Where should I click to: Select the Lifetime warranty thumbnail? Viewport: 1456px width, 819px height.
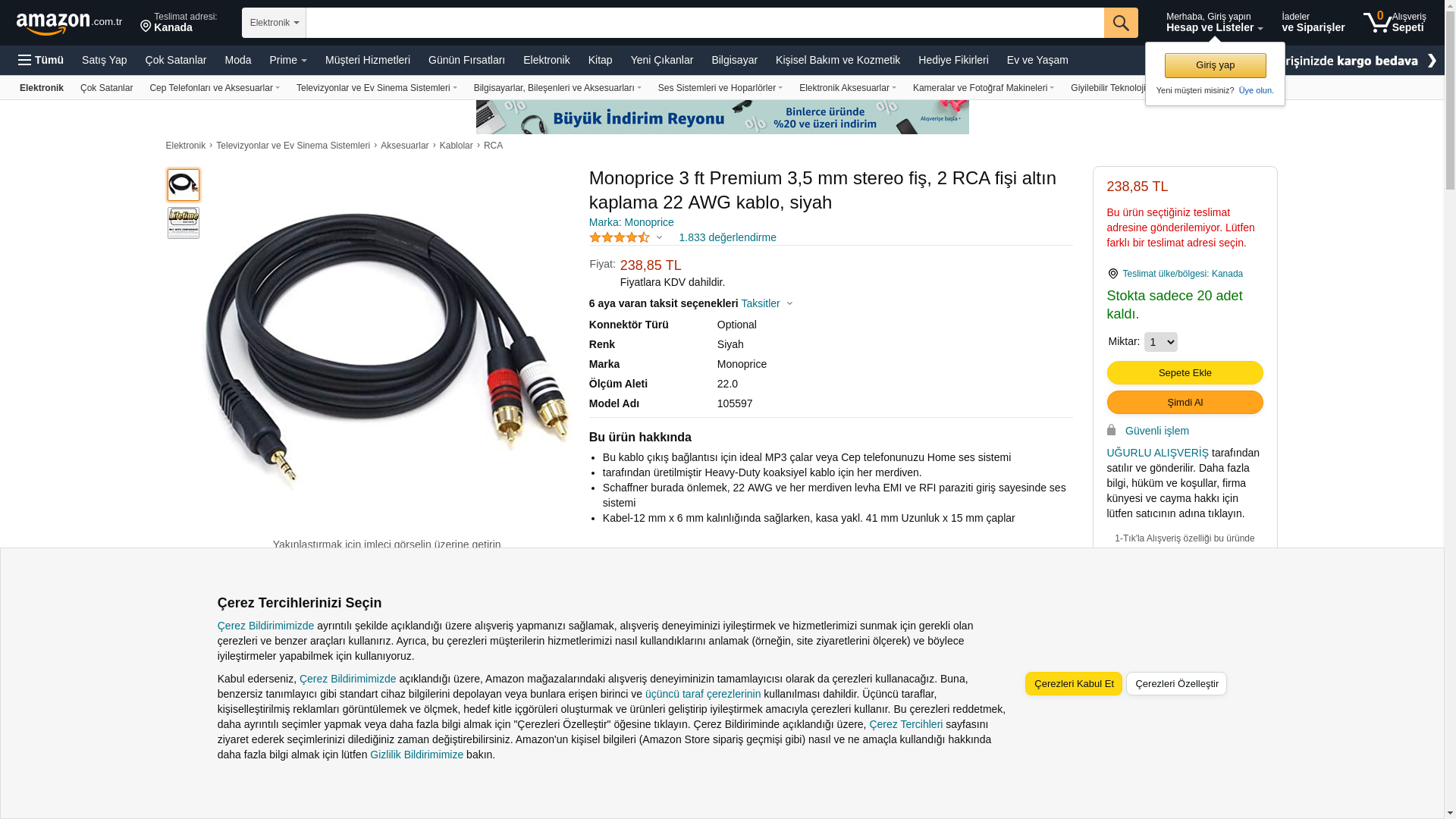[x=184, y=223]
